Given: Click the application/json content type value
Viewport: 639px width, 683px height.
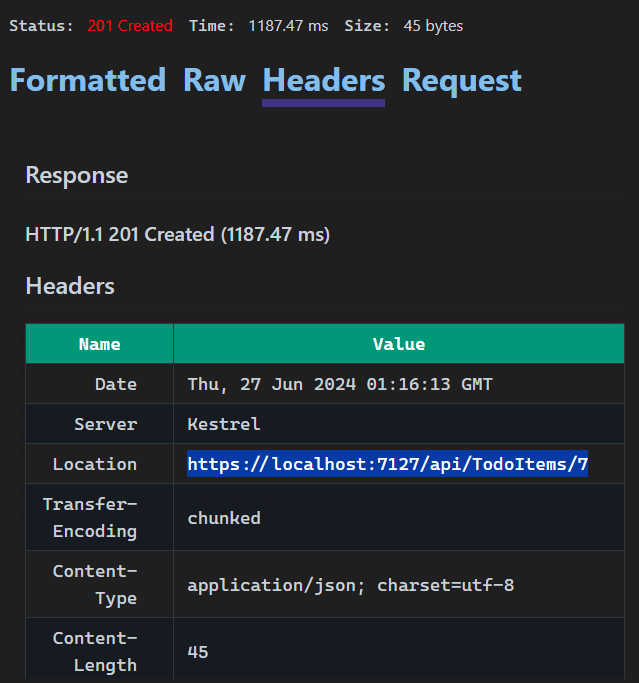Looking at the screenshot, I should [350, 585].
